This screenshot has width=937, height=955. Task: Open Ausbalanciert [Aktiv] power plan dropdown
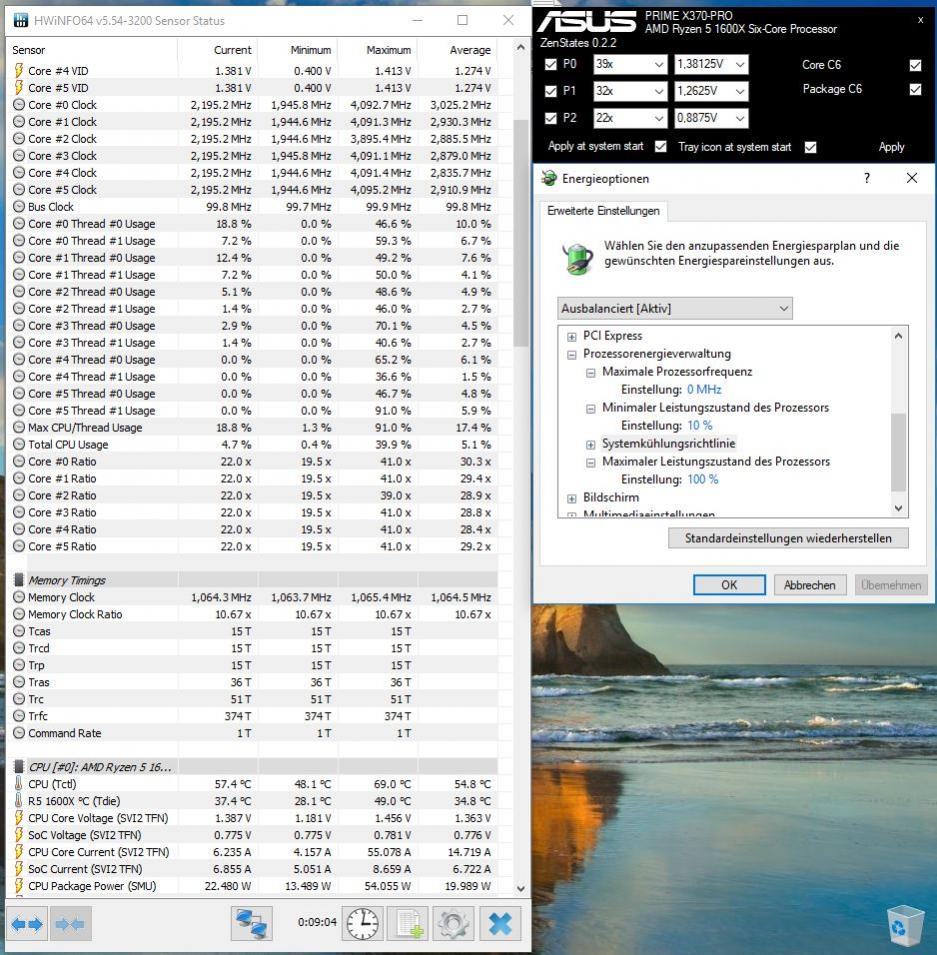coord(674,308)
